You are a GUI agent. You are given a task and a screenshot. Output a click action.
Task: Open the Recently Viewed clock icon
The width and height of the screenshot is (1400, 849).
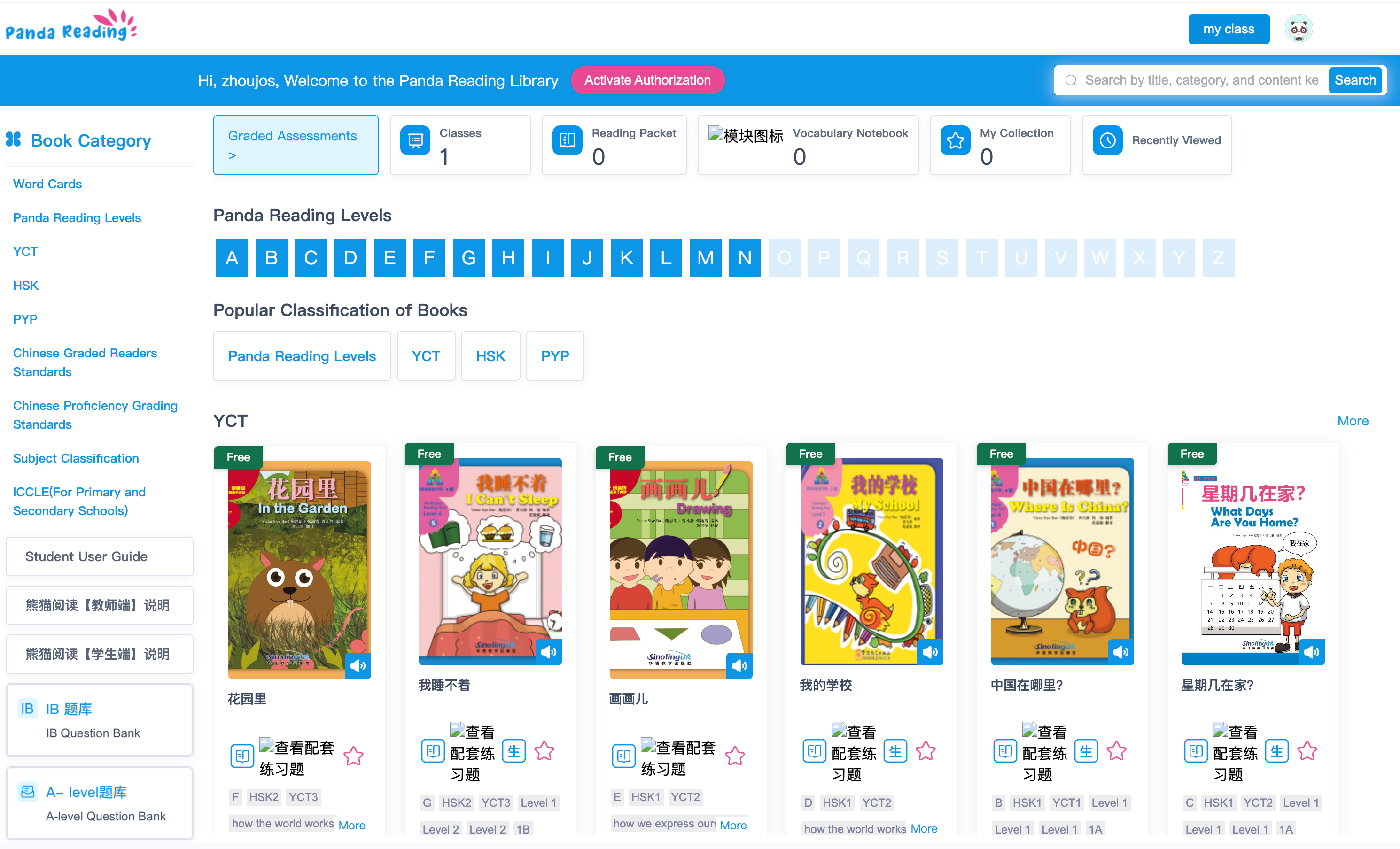(1107, 140)
